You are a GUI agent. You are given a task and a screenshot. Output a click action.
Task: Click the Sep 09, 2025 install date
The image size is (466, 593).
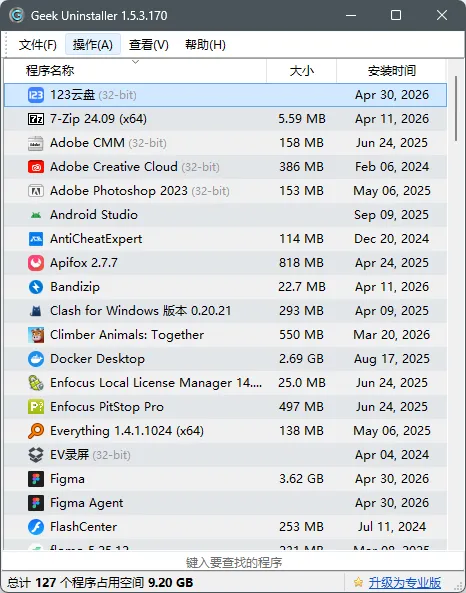(x=391, y=215)
